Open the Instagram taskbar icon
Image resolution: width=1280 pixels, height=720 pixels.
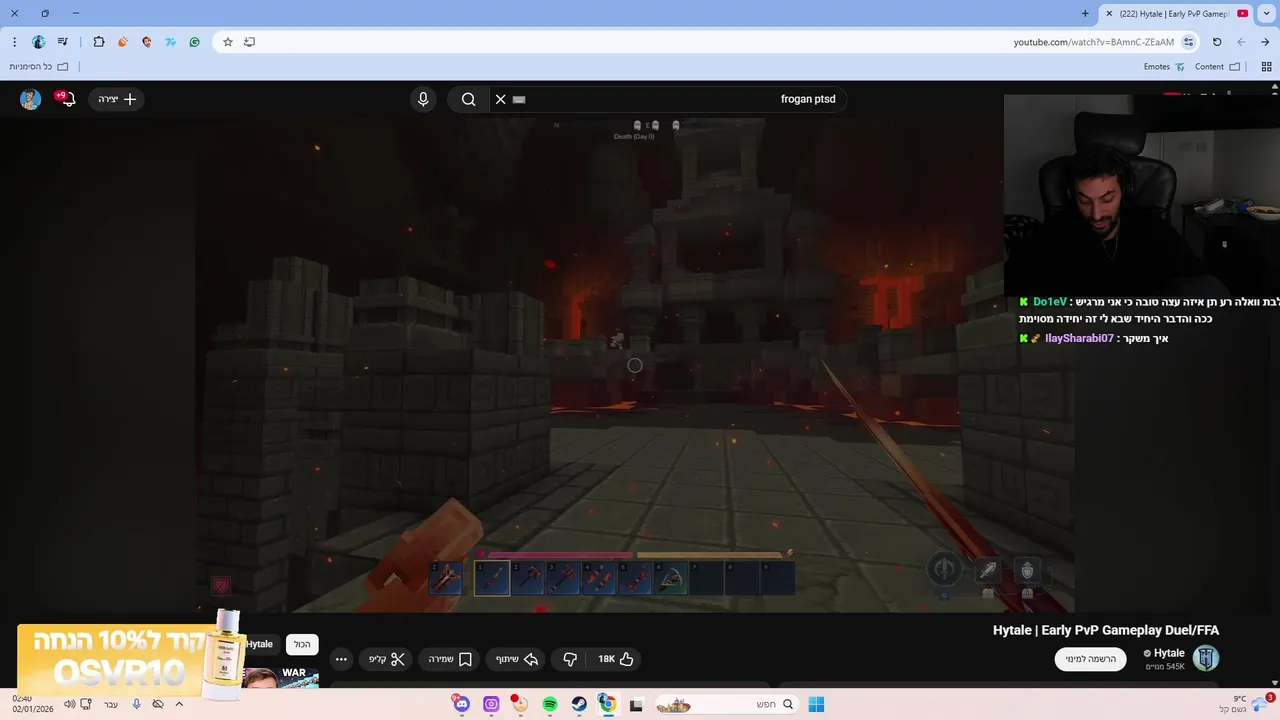coord(491,704)
